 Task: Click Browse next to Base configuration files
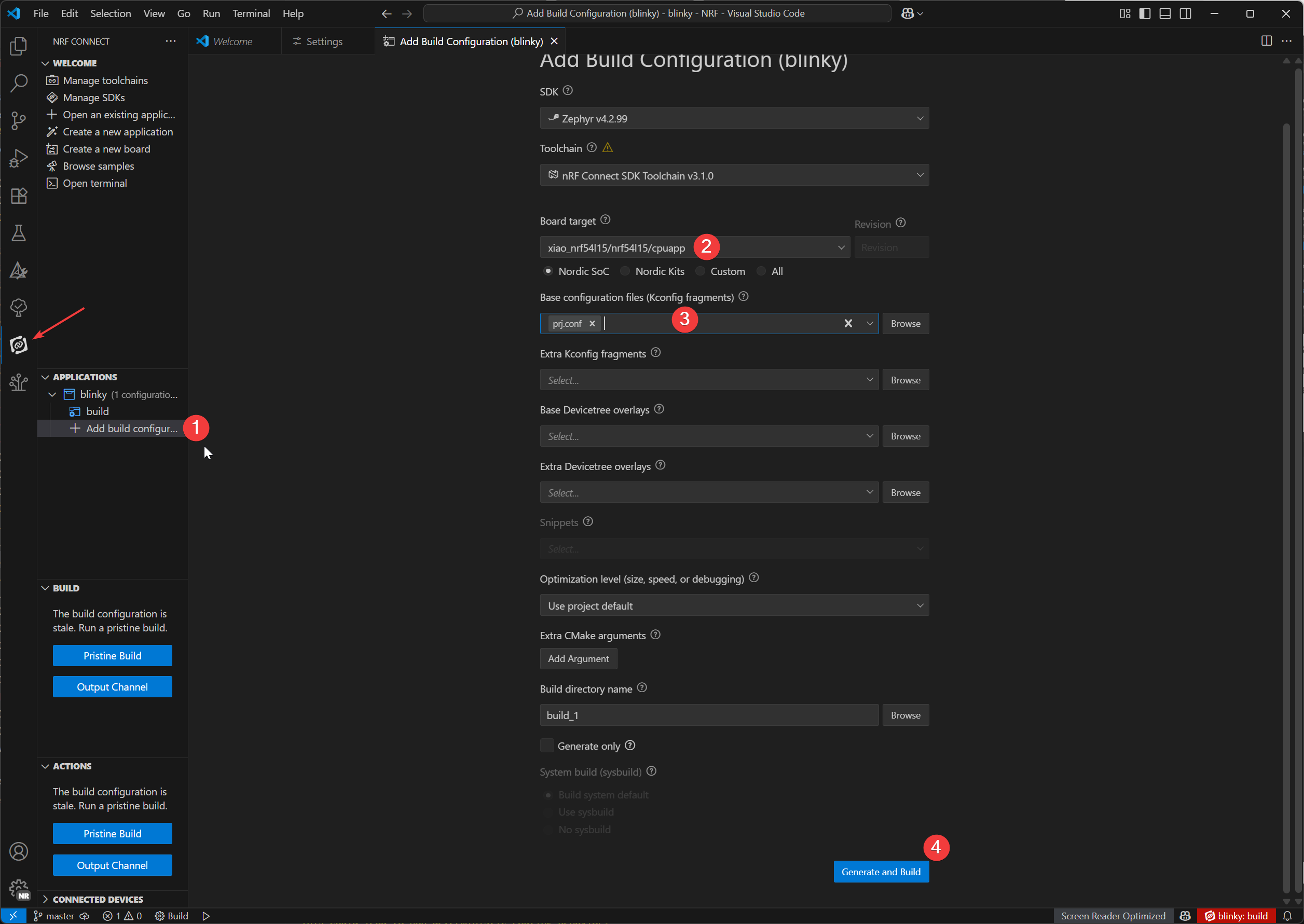(906, 323)
